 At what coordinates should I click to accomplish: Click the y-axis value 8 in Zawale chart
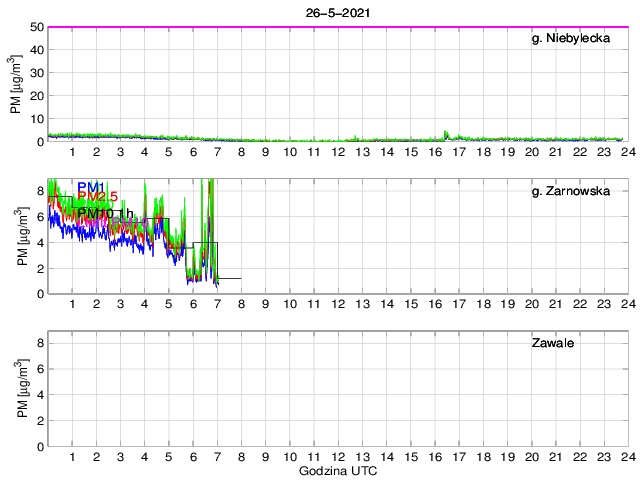40,343
